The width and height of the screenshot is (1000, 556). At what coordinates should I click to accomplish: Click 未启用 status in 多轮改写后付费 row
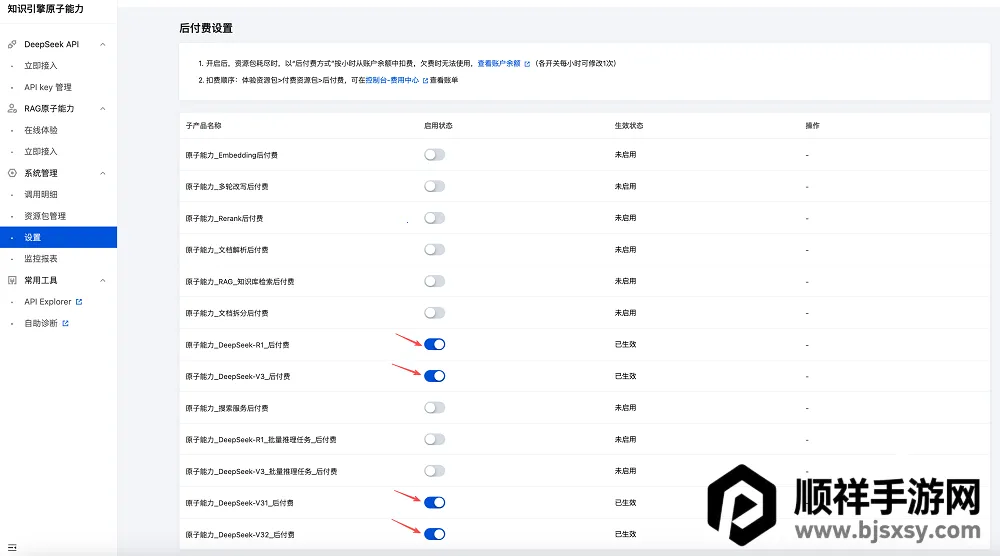click(x=626, y=186)
